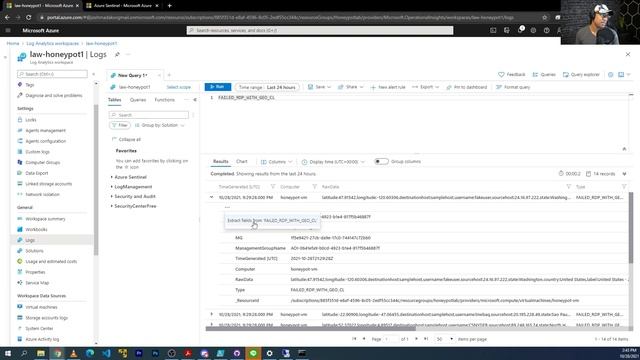The width and height of the screenshot is (640, 360).
Task: Open Query explorer
Action: (581, 75)
